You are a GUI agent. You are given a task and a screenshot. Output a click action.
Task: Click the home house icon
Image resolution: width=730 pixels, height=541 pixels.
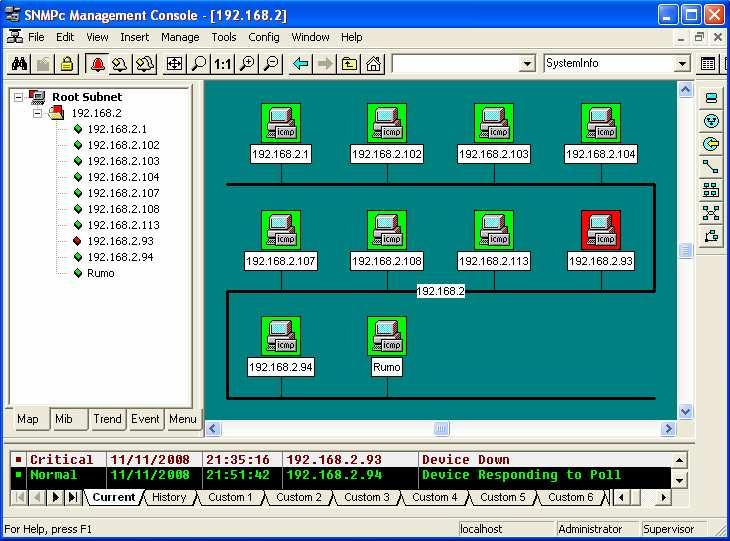373,64
